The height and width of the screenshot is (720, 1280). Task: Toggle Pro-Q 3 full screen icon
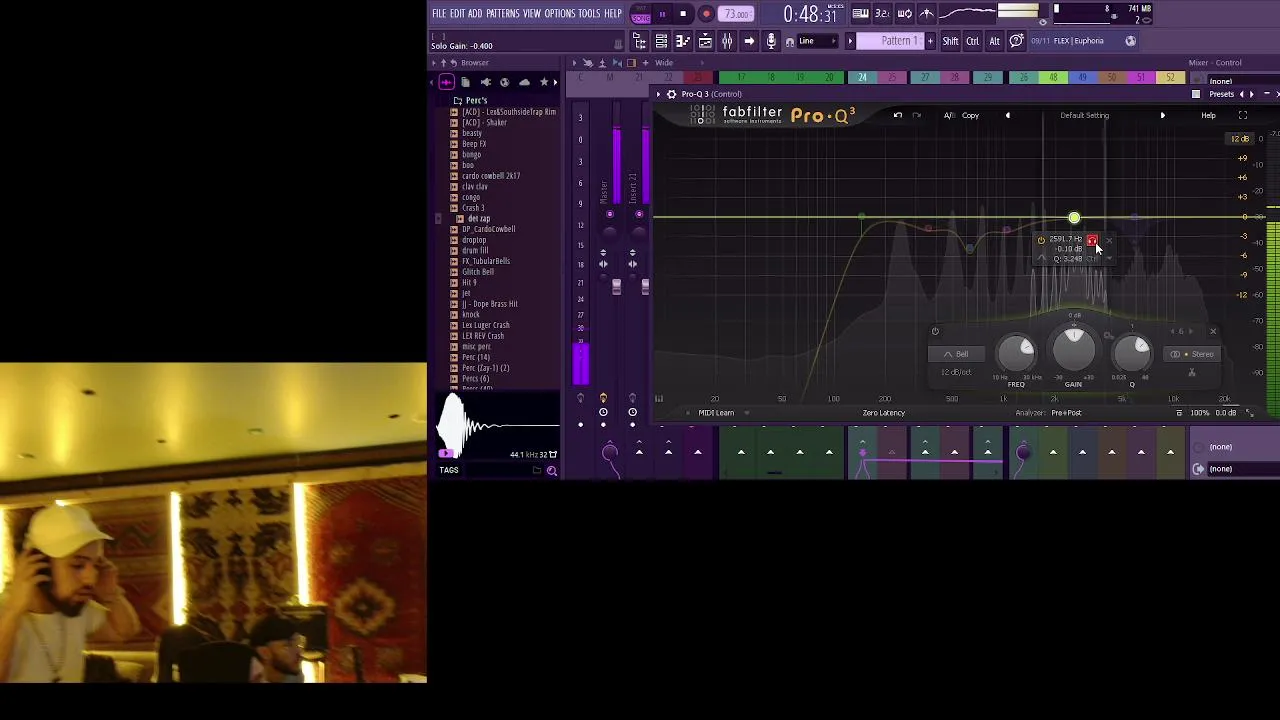1243,115
